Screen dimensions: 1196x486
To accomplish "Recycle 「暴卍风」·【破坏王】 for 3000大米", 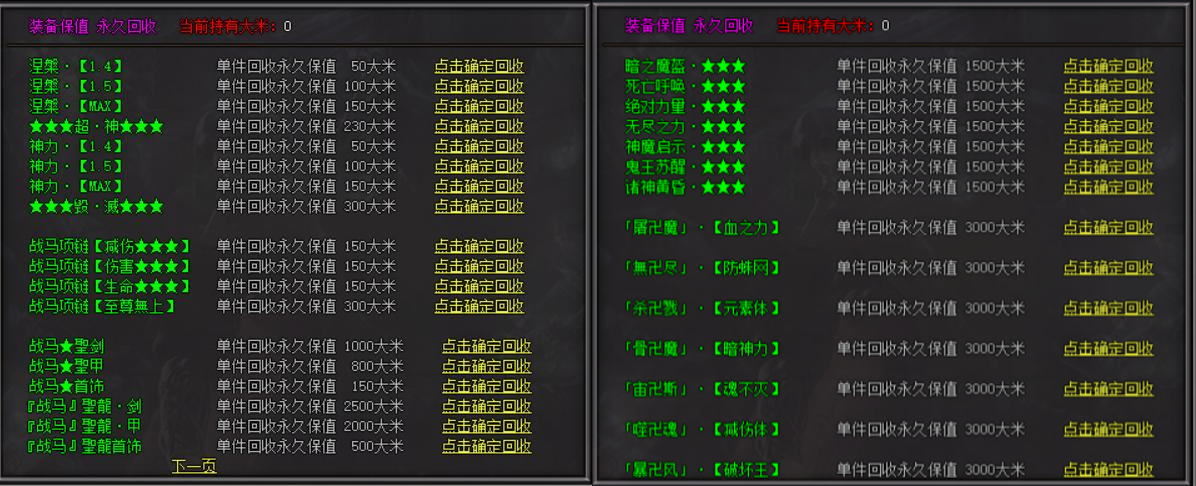I will tap(1108, 469).
